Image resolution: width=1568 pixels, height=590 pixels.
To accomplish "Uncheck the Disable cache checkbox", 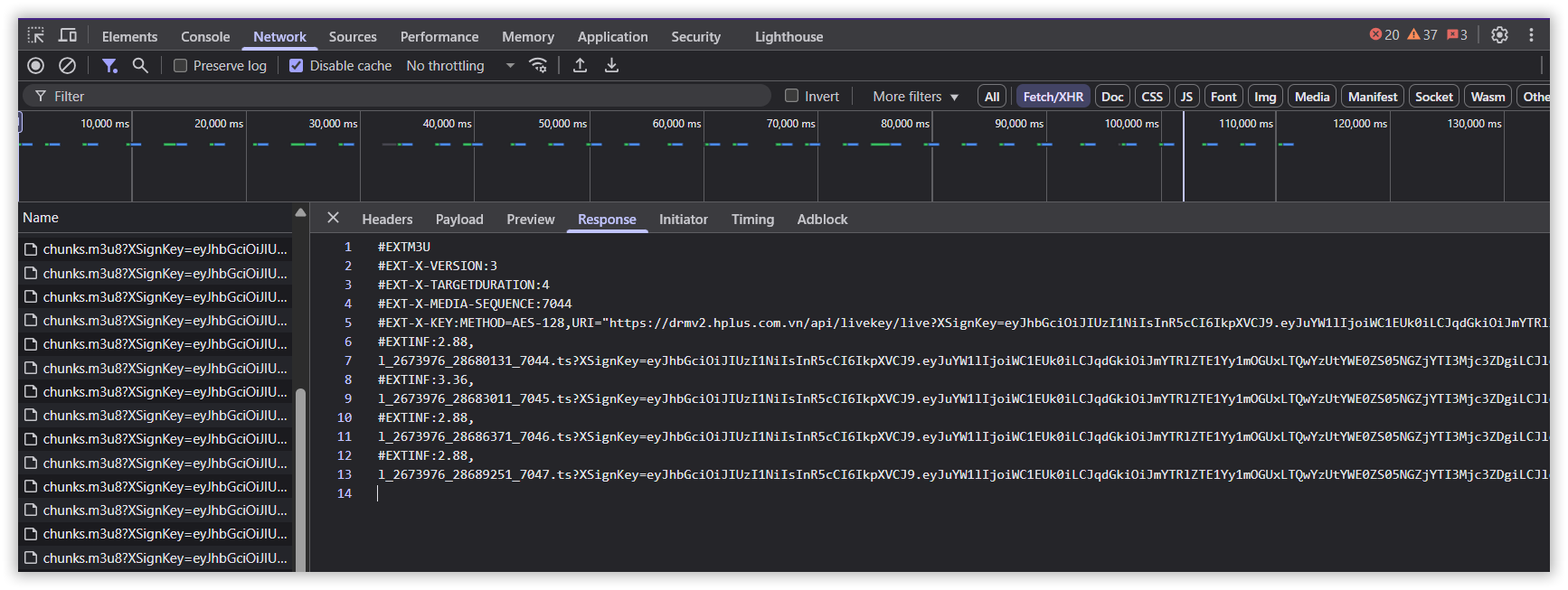I will coord(297,66).
